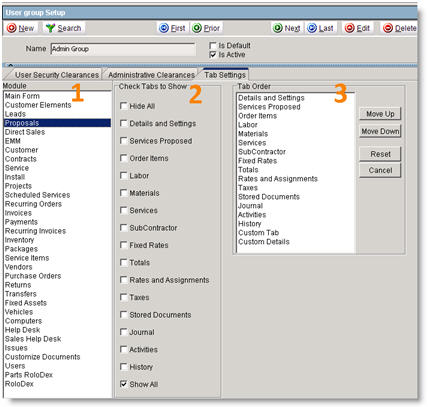Go to Next record icon
428x407 pixels.
click(277, 28)
